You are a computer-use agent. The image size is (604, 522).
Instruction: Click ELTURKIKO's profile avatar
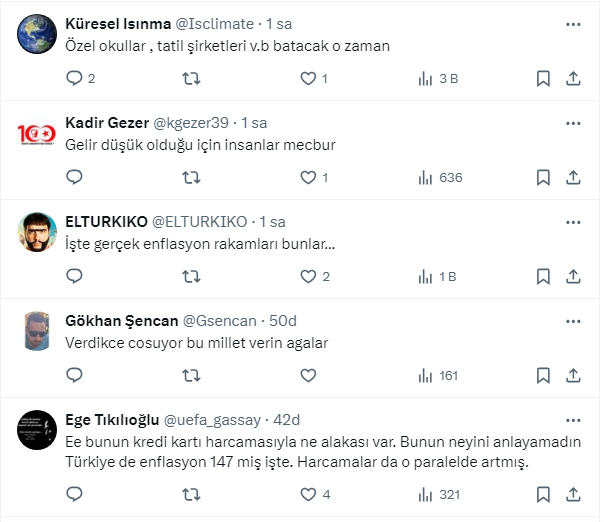click(37, 232)
